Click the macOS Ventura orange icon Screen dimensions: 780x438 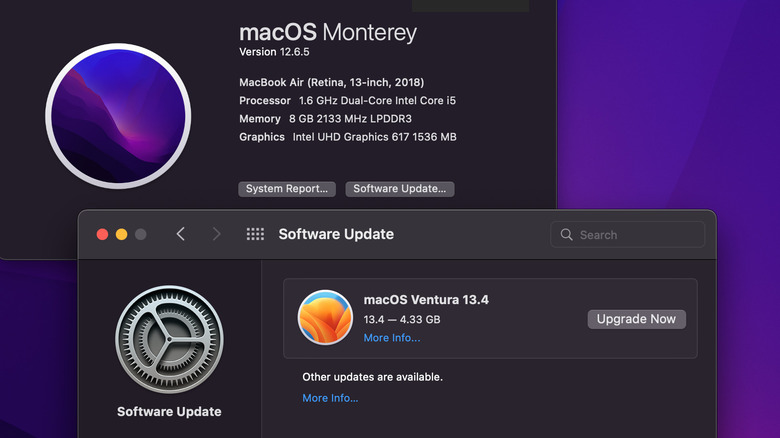tap(325, 318)
